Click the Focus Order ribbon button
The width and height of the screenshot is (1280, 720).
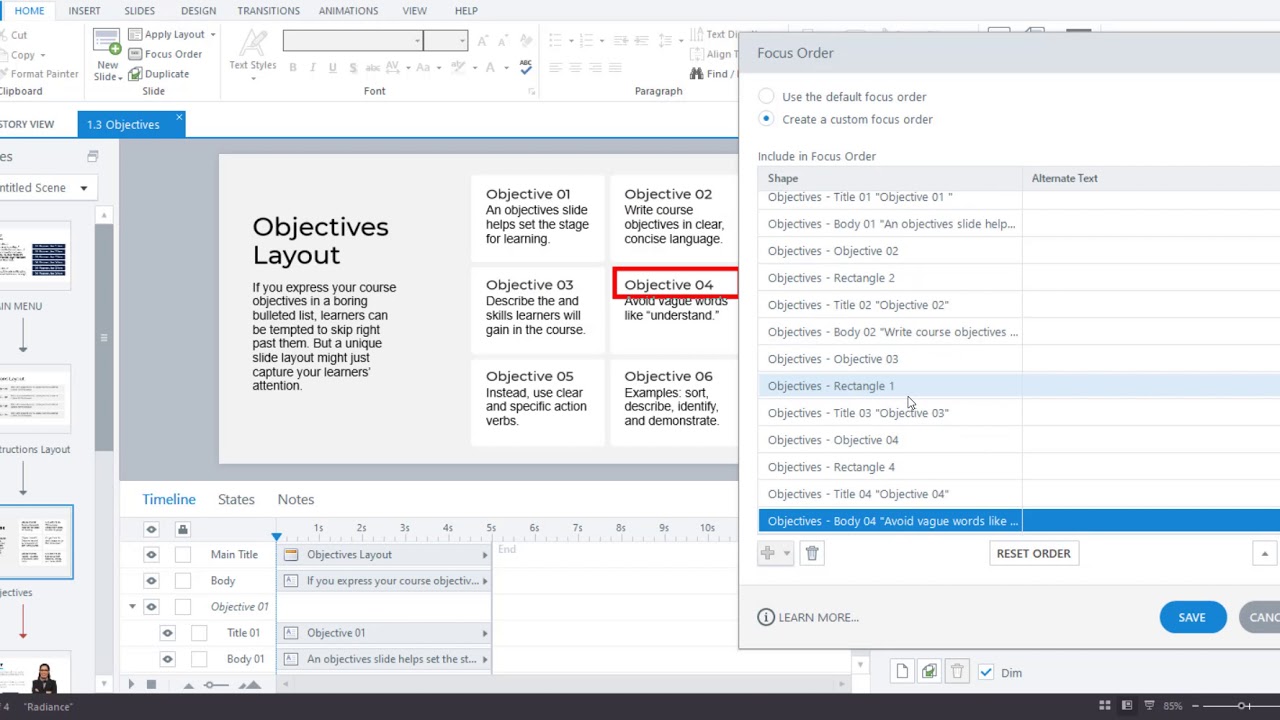(x=165, y=54)
